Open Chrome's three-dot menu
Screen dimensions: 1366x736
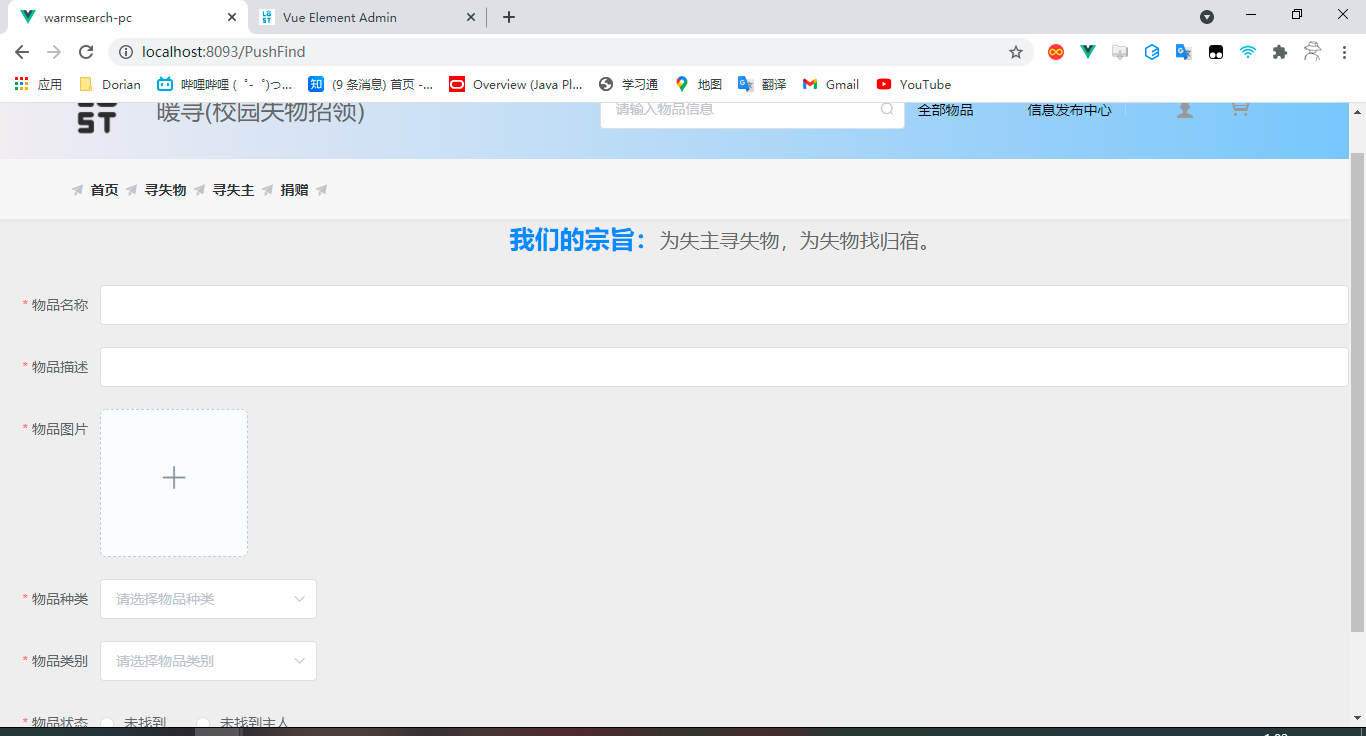pos(1344,52)
